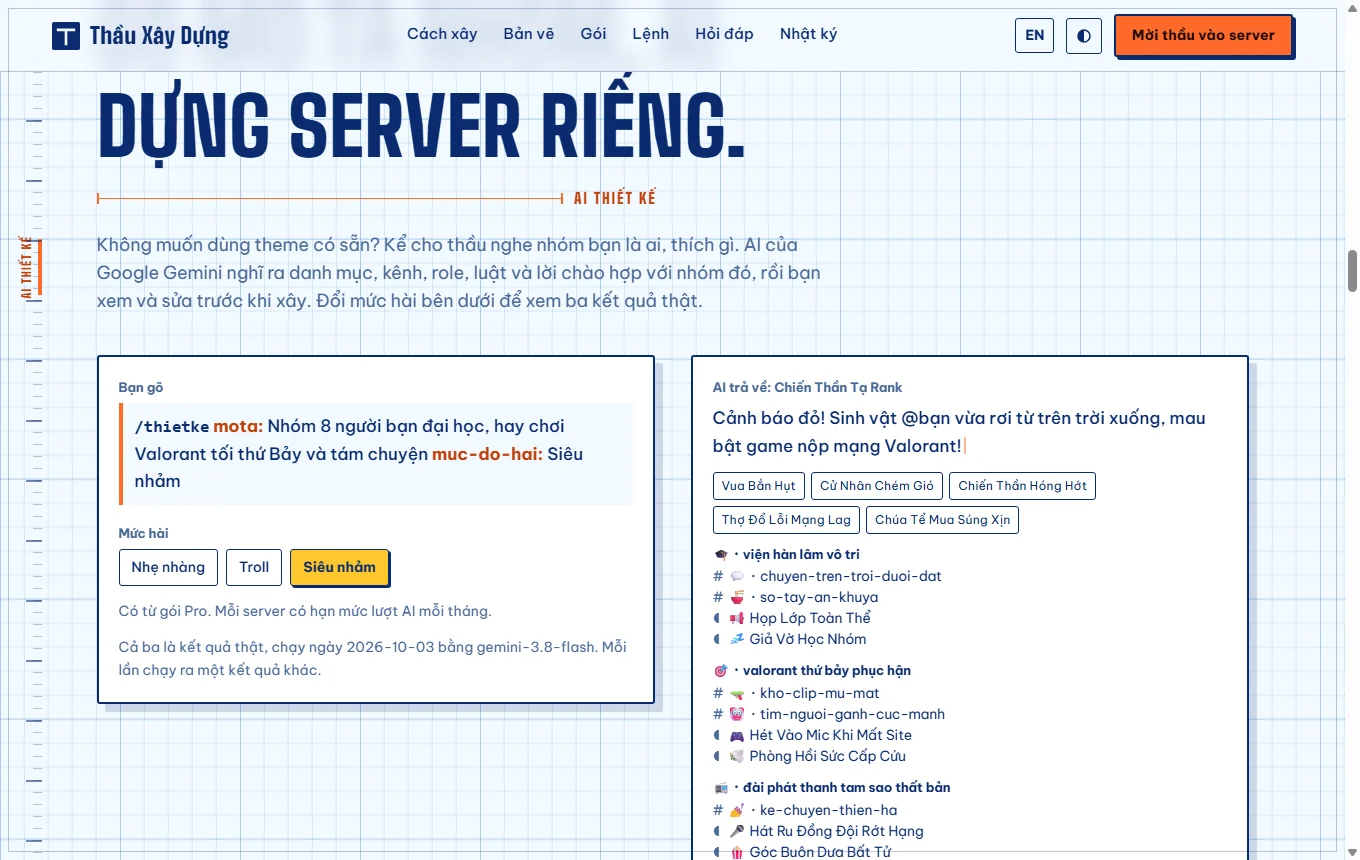The height and width of the screenshot is (860, 1360).
Task: Click the vertical AI THIẾT KẾ ruler label
Action: point(27,267)
